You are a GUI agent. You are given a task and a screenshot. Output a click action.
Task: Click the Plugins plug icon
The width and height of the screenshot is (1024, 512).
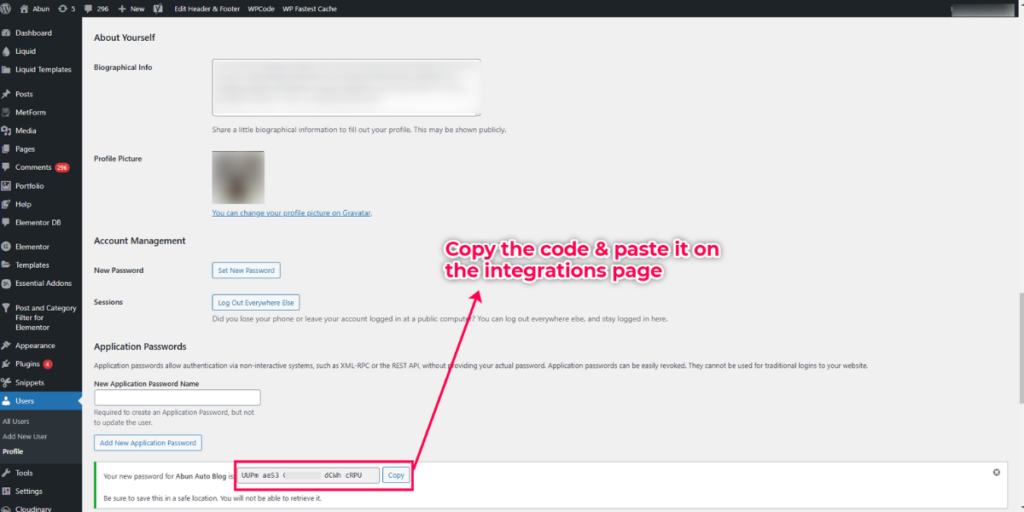coord(6,364)
